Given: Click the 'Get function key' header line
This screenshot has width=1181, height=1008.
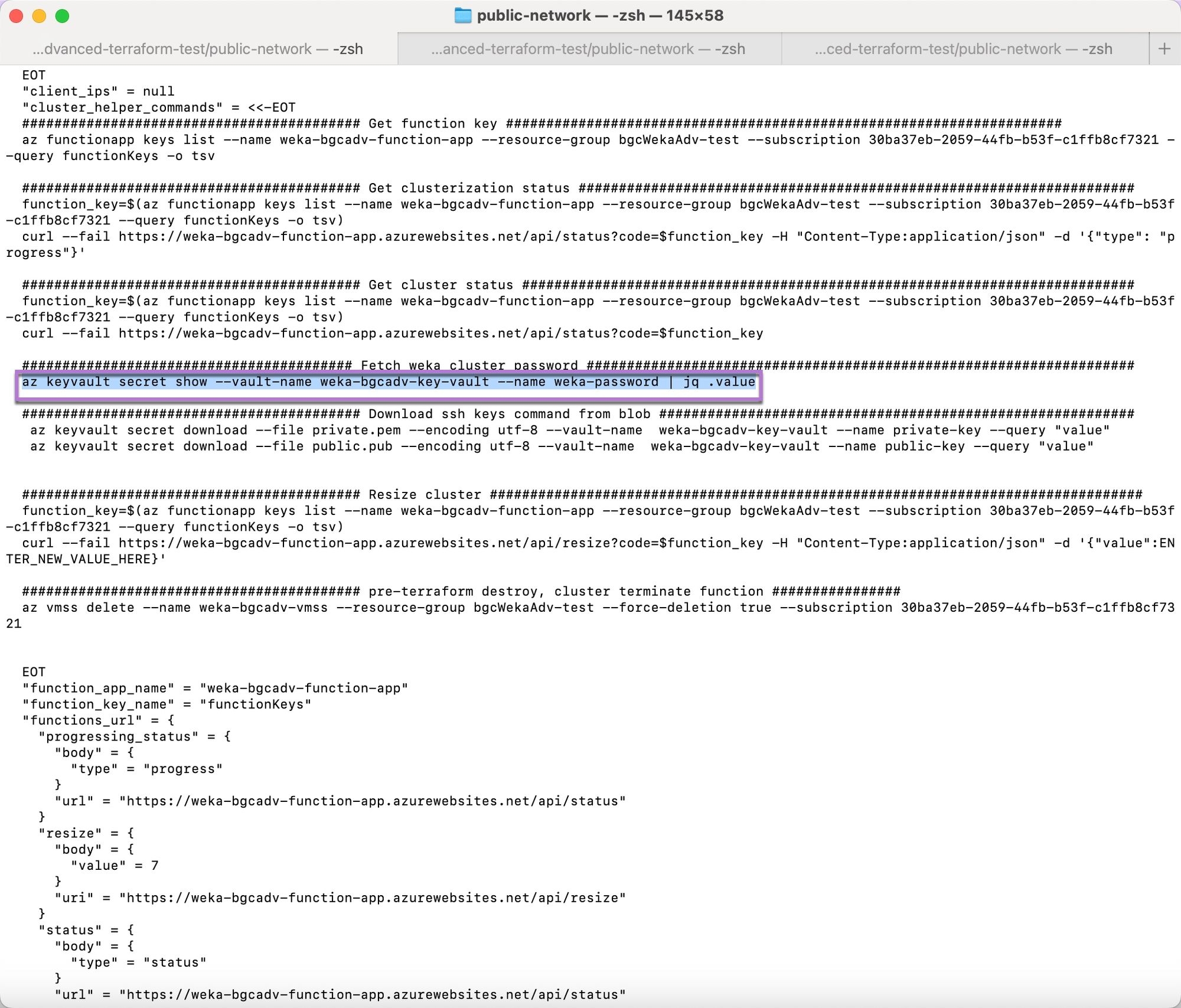Looking at the screenshot, I should 432,124.
